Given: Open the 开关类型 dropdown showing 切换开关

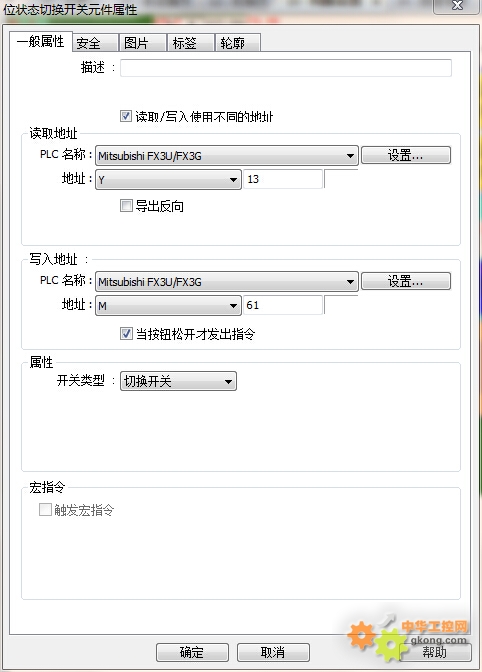Looking at the screenshot, I should (178, 381).
